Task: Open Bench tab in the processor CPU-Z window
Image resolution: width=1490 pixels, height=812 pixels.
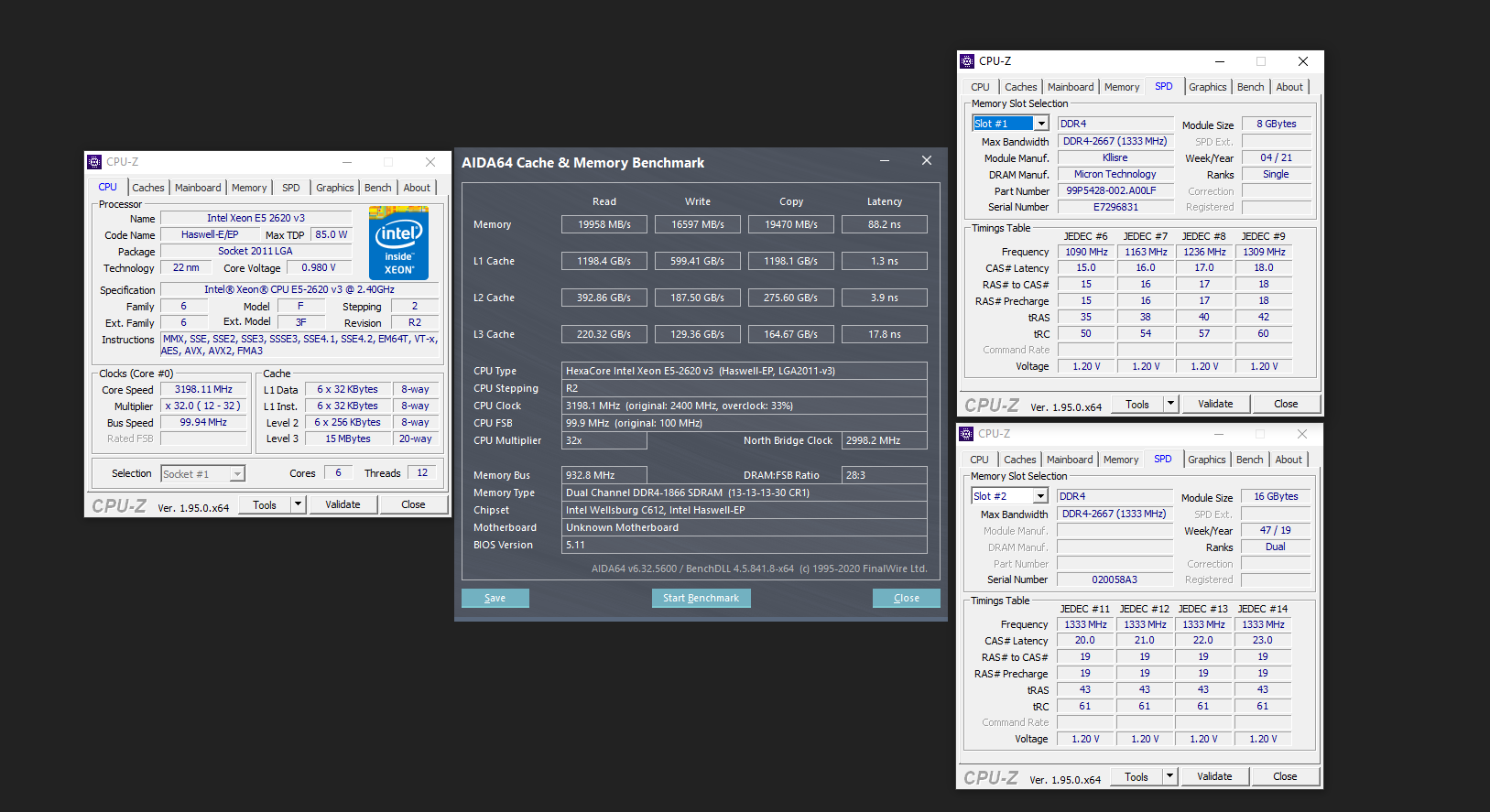Action: click(378, 188)
